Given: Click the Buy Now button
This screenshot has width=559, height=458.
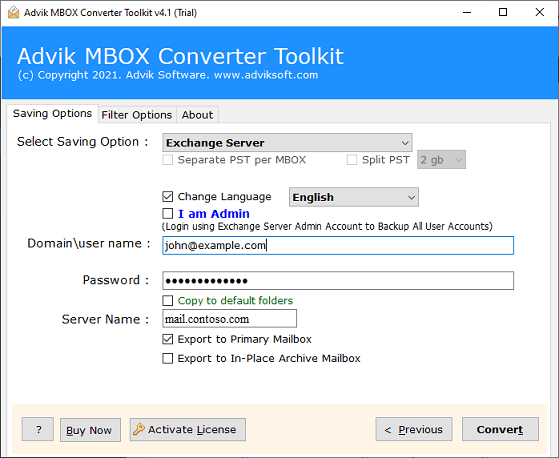Looking at the screenshot, I should point(90,430).
